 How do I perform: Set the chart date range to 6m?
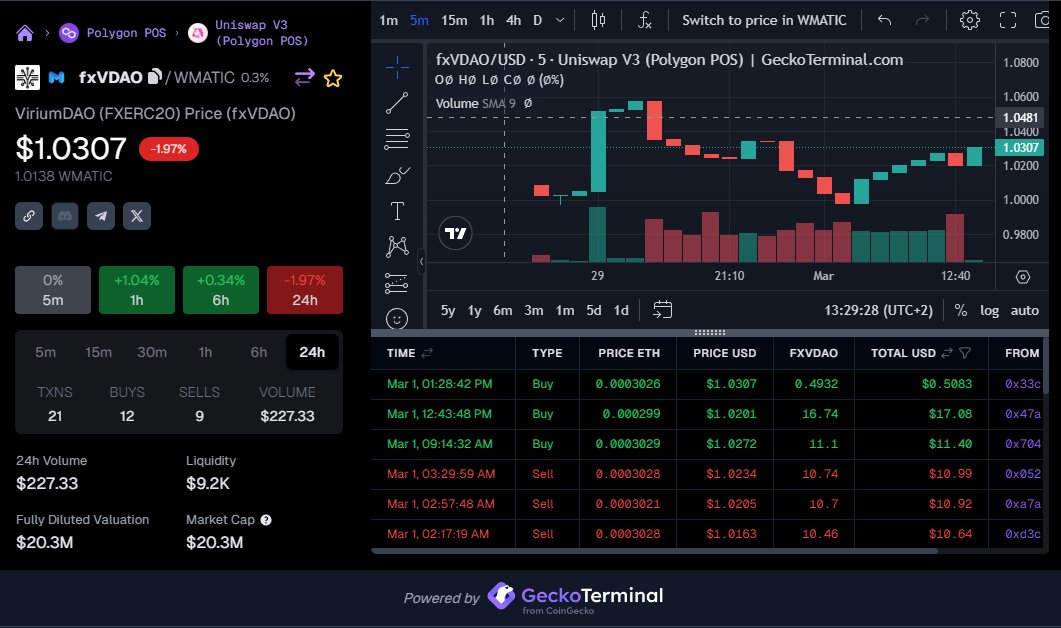pos(502,311)
